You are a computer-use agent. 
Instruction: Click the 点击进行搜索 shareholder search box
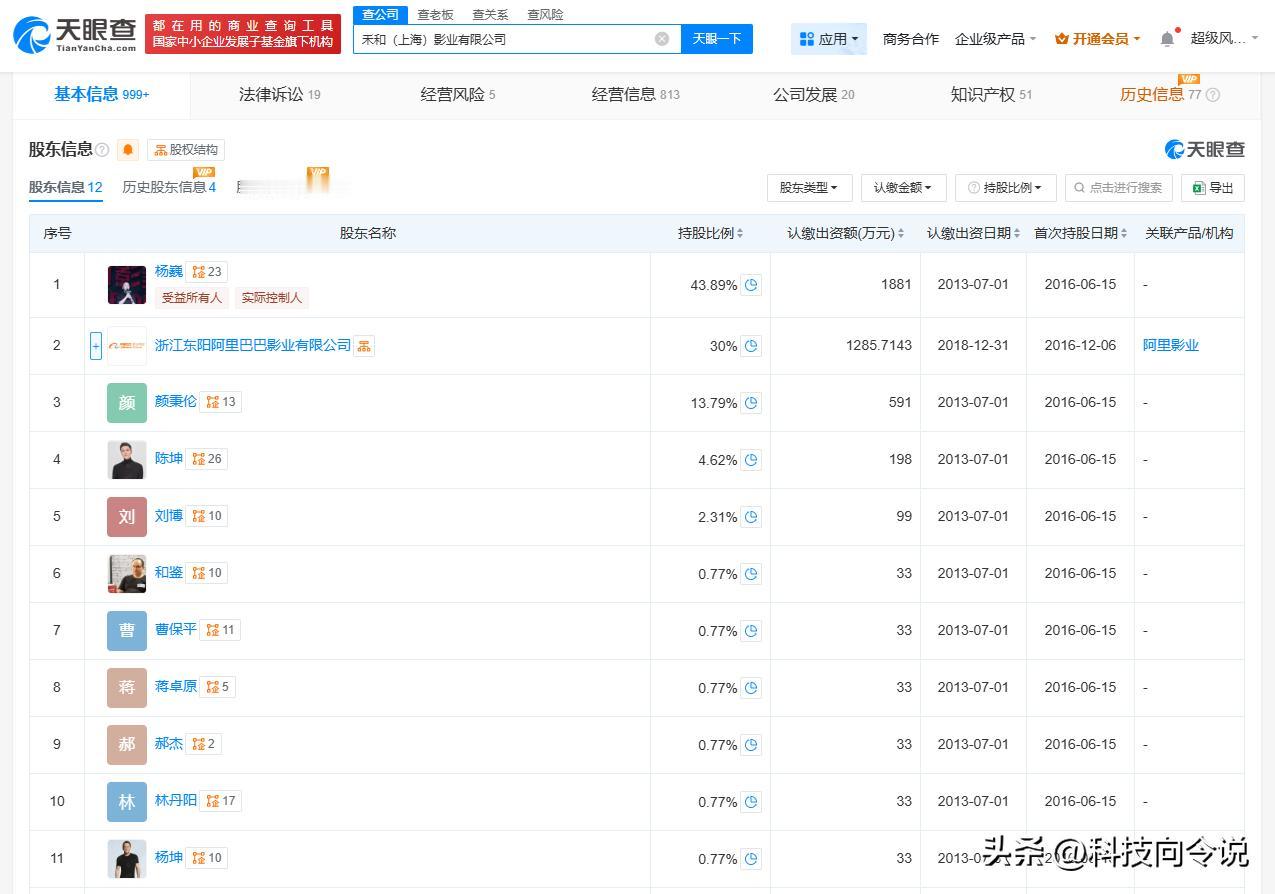point(1118,187)
